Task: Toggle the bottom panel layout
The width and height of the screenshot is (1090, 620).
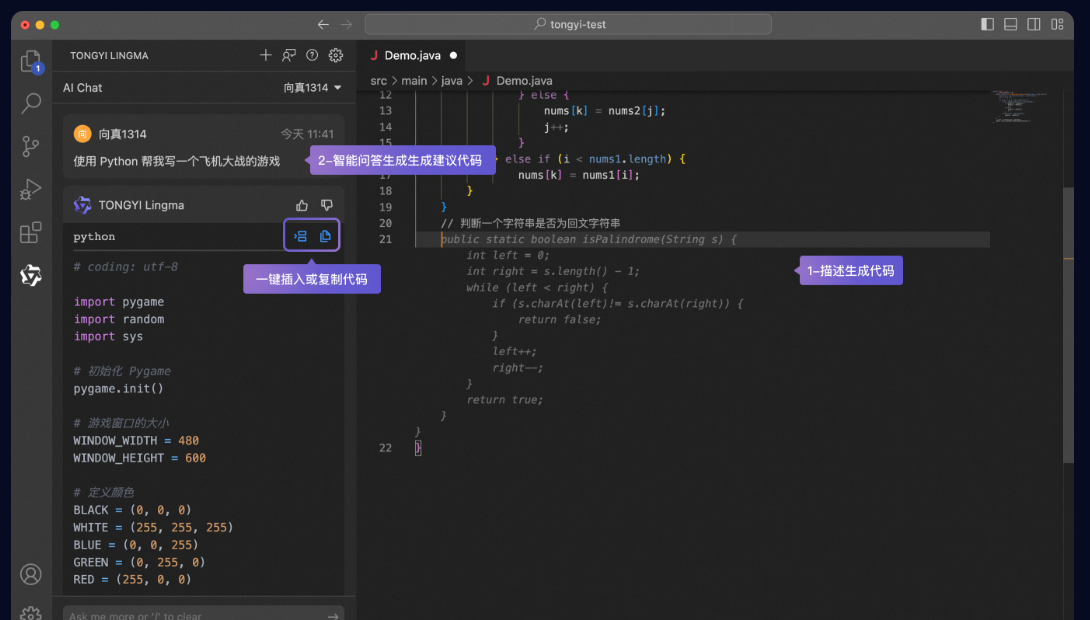Action: click(x=1011, y=24)
